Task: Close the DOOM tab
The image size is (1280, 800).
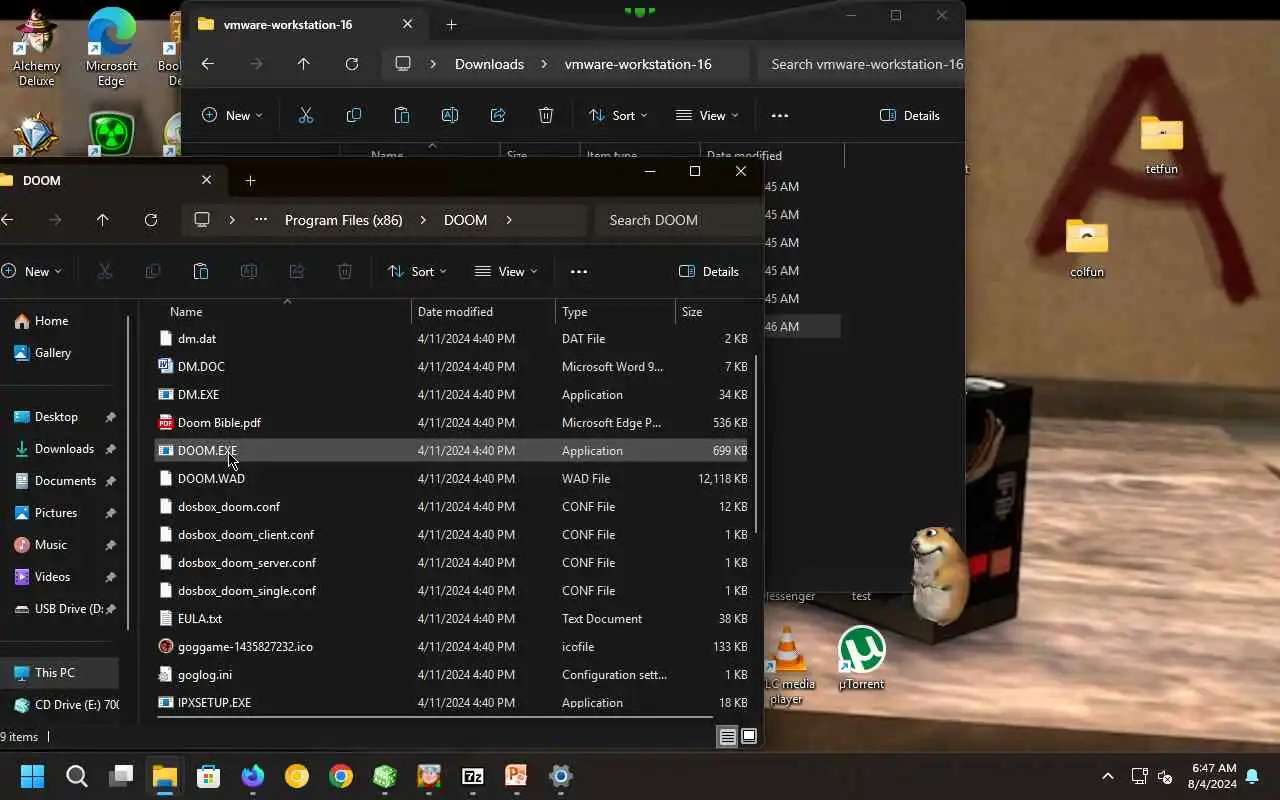Action: (206, 180)
